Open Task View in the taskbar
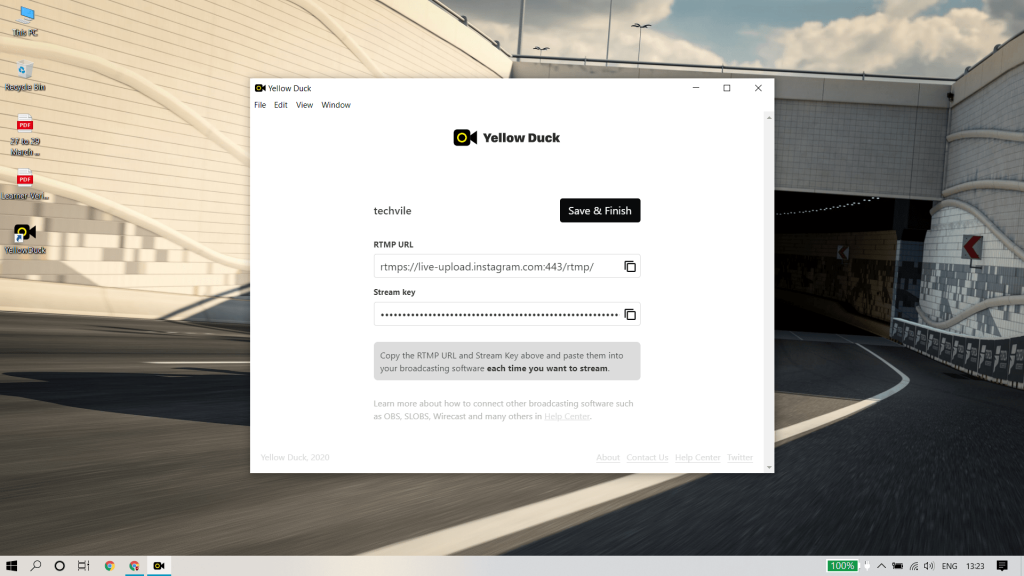This screenshot has height=576, width=1024. point(84,566)
